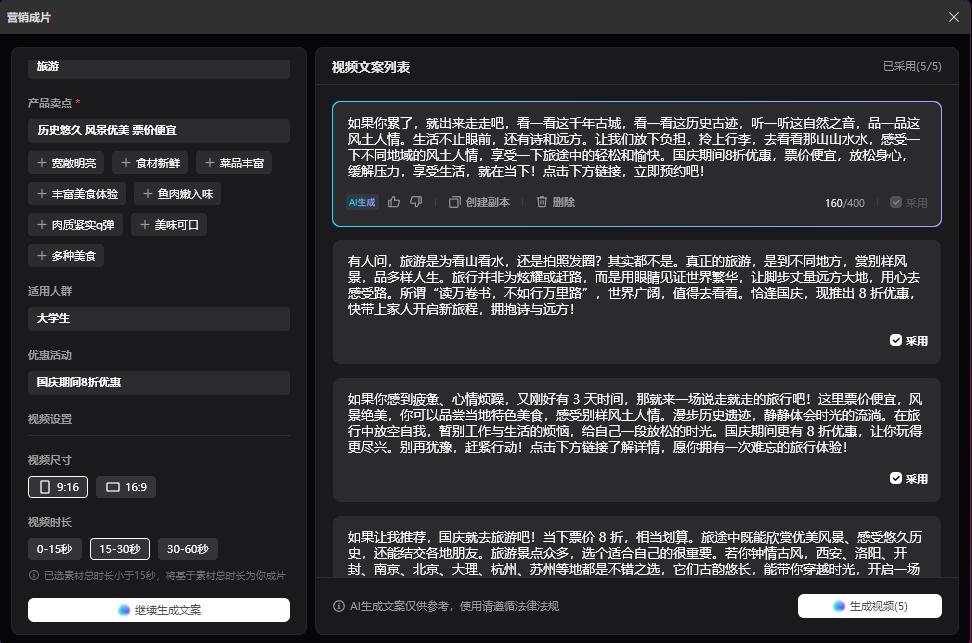Viewport: 972px width, 643px height.
Task: Add the 食材新鲜 selling point tag
Action: [150, 163]
